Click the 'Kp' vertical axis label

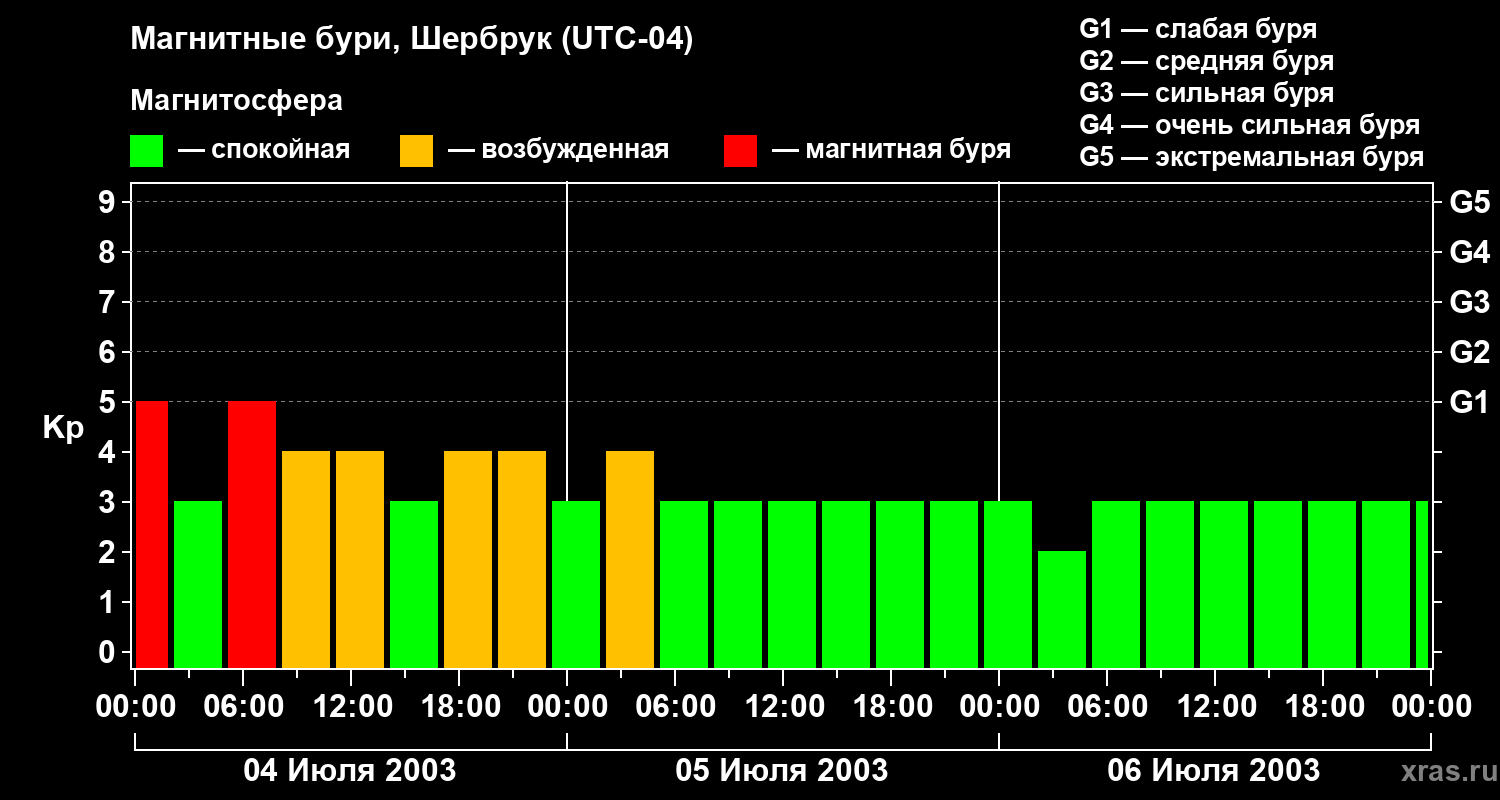click(x=64, y=428)
